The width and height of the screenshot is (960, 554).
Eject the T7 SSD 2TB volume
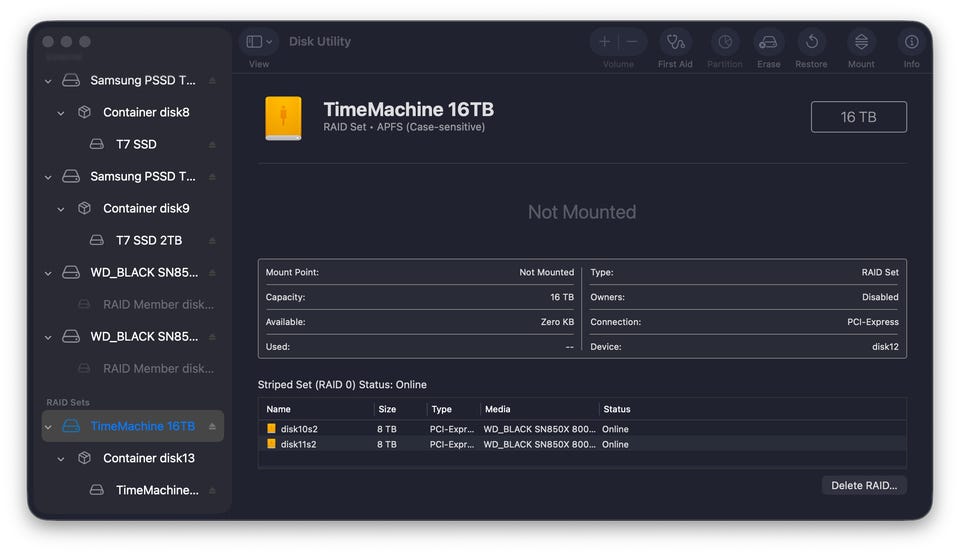tap(212, 241)
